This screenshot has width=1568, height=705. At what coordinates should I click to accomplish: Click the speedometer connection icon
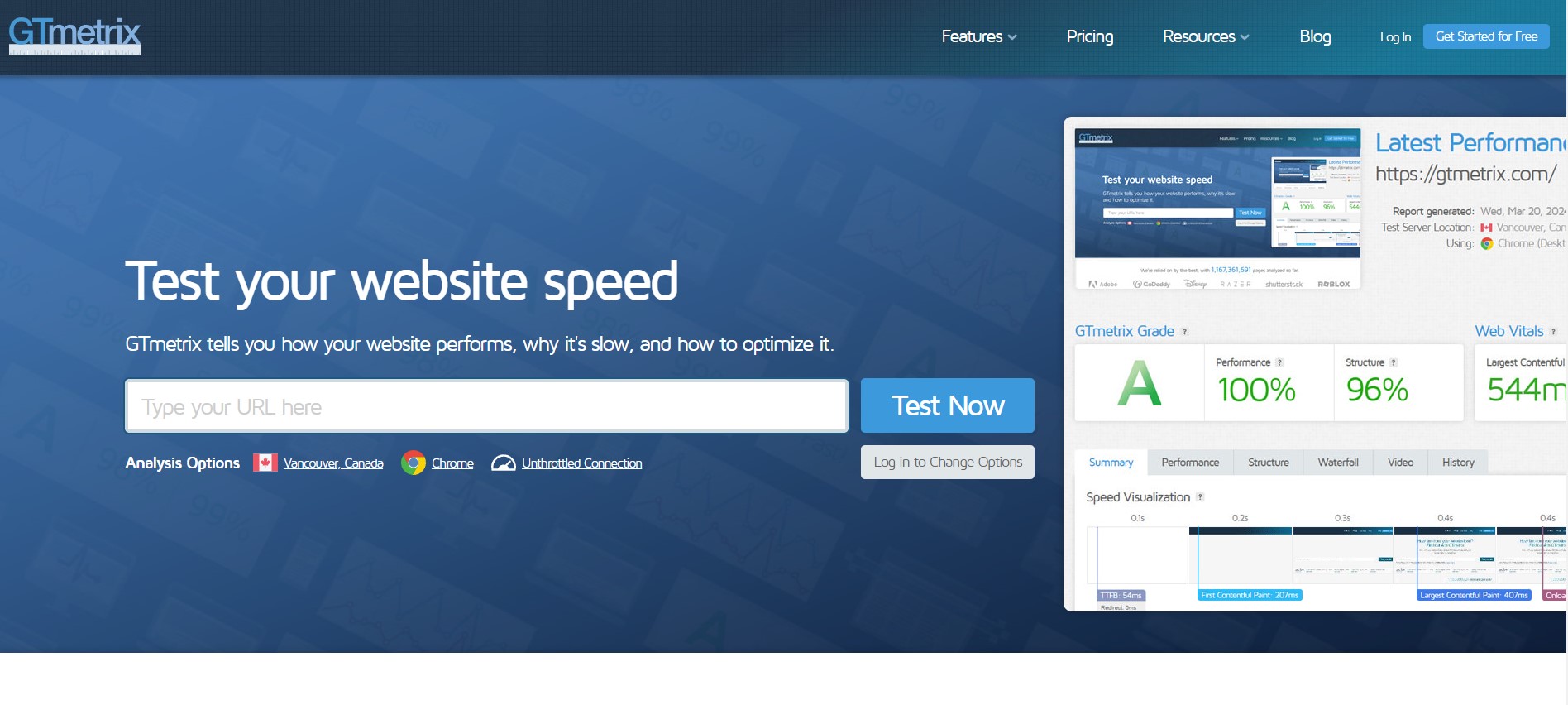pyautogui.click(x=503, y=463)
